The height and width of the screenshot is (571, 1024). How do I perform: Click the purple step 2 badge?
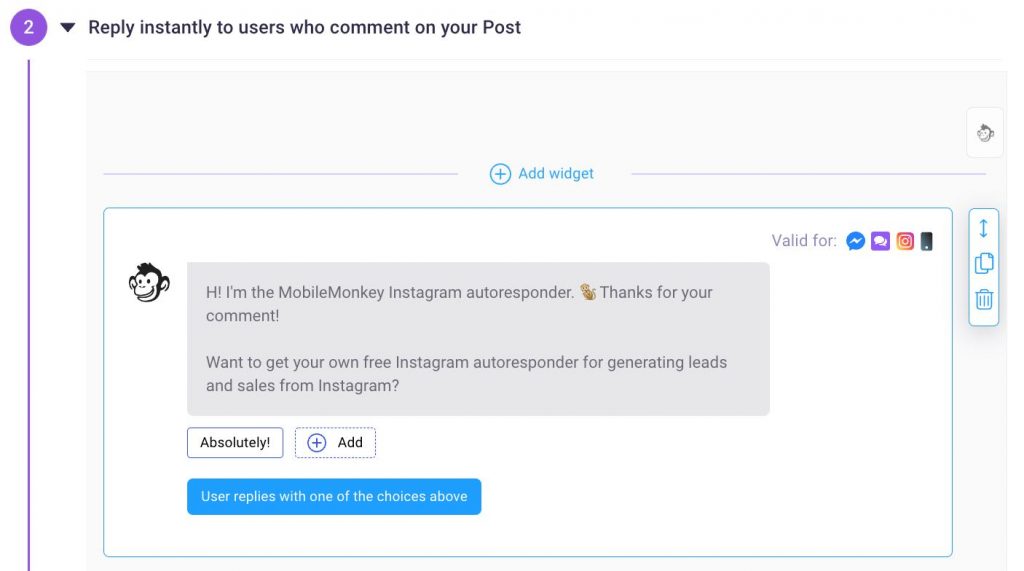pyautogui.click(x=28, y=28)
